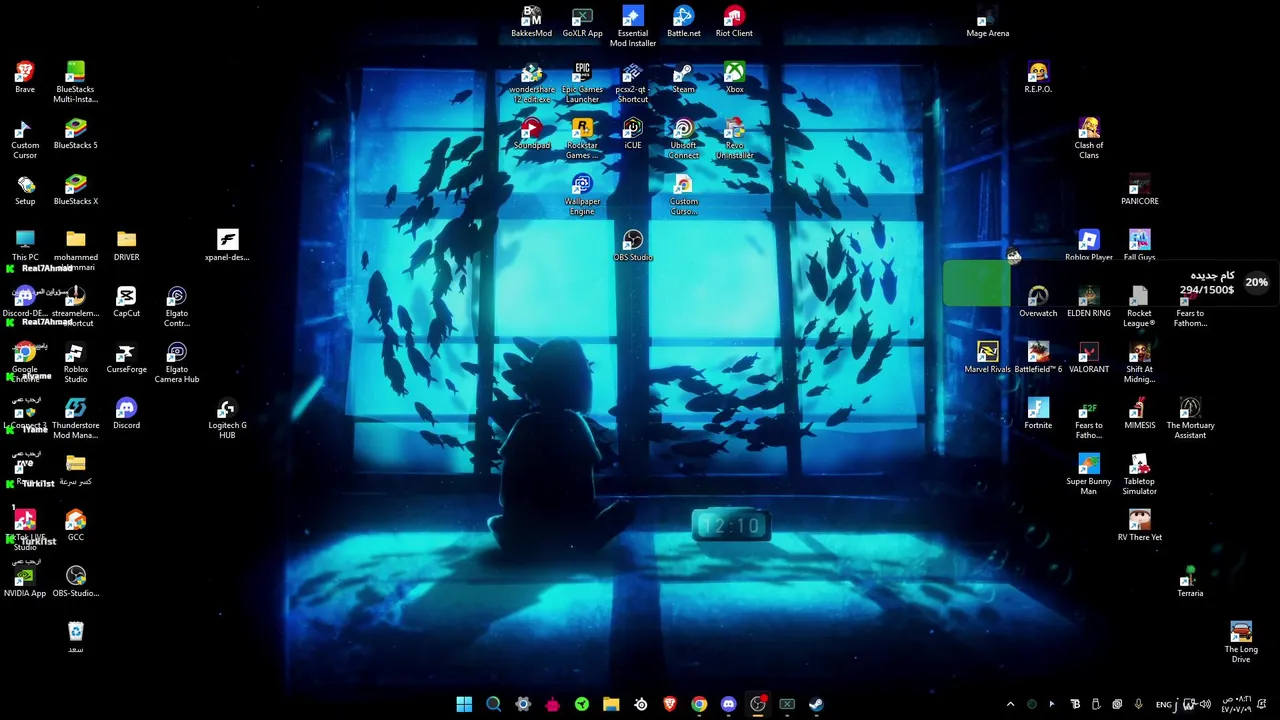Open the Clash of Clans icon
The height and width of the screenshot is (720, 1280).
pyautogui.click(x=1089, y=138)
